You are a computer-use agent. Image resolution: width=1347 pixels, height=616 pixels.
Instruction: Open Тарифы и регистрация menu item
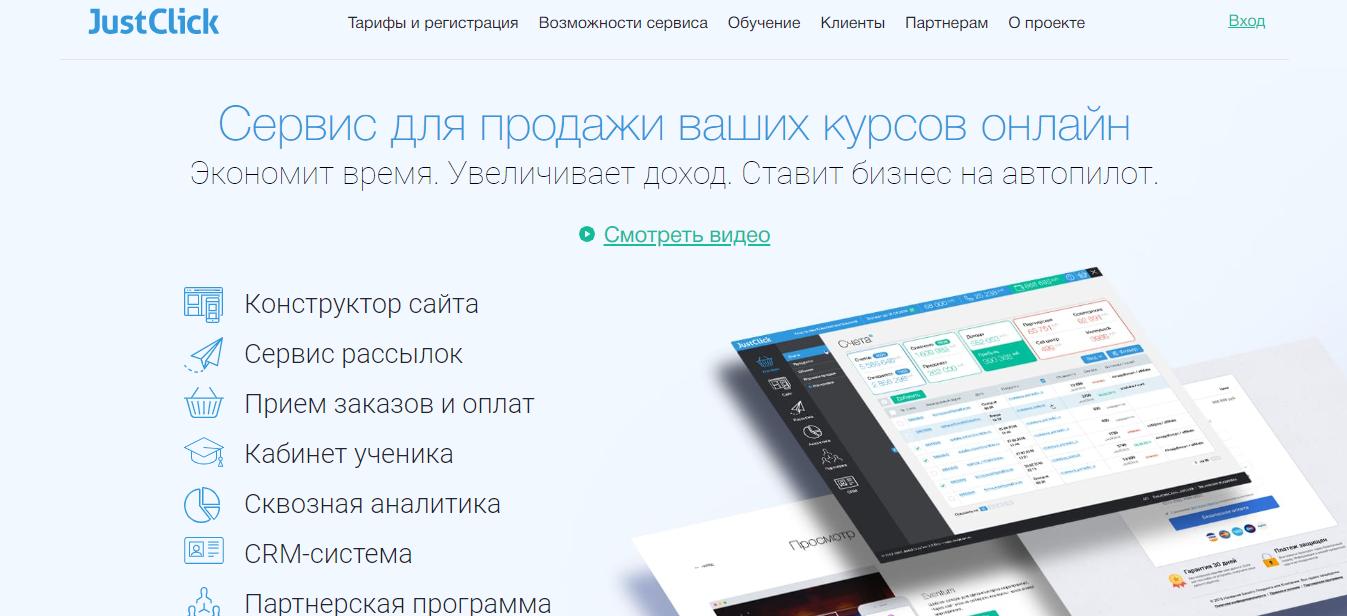click(x=433, y=23)
